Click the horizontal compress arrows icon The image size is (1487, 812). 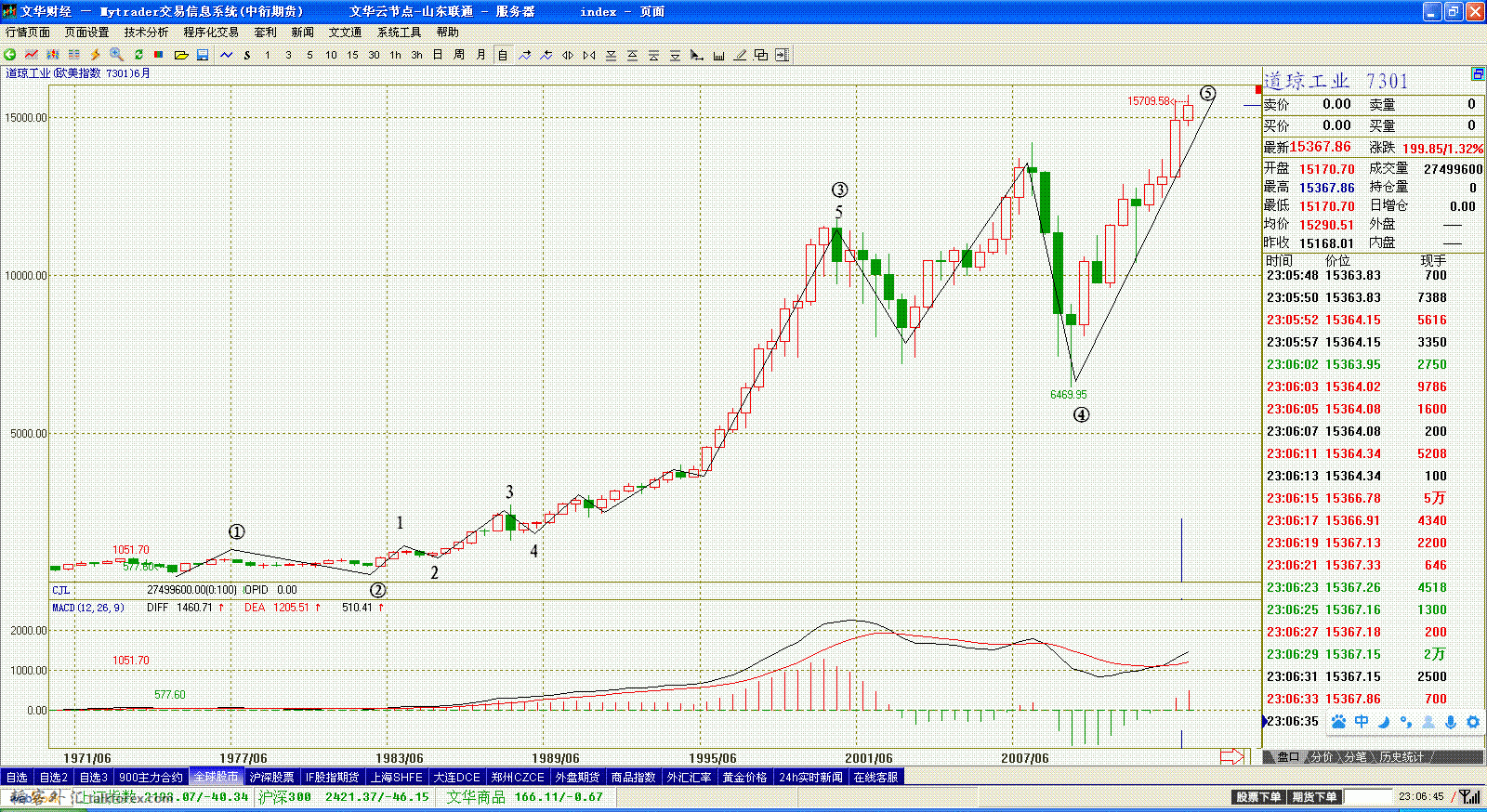[x=589, y=55]
